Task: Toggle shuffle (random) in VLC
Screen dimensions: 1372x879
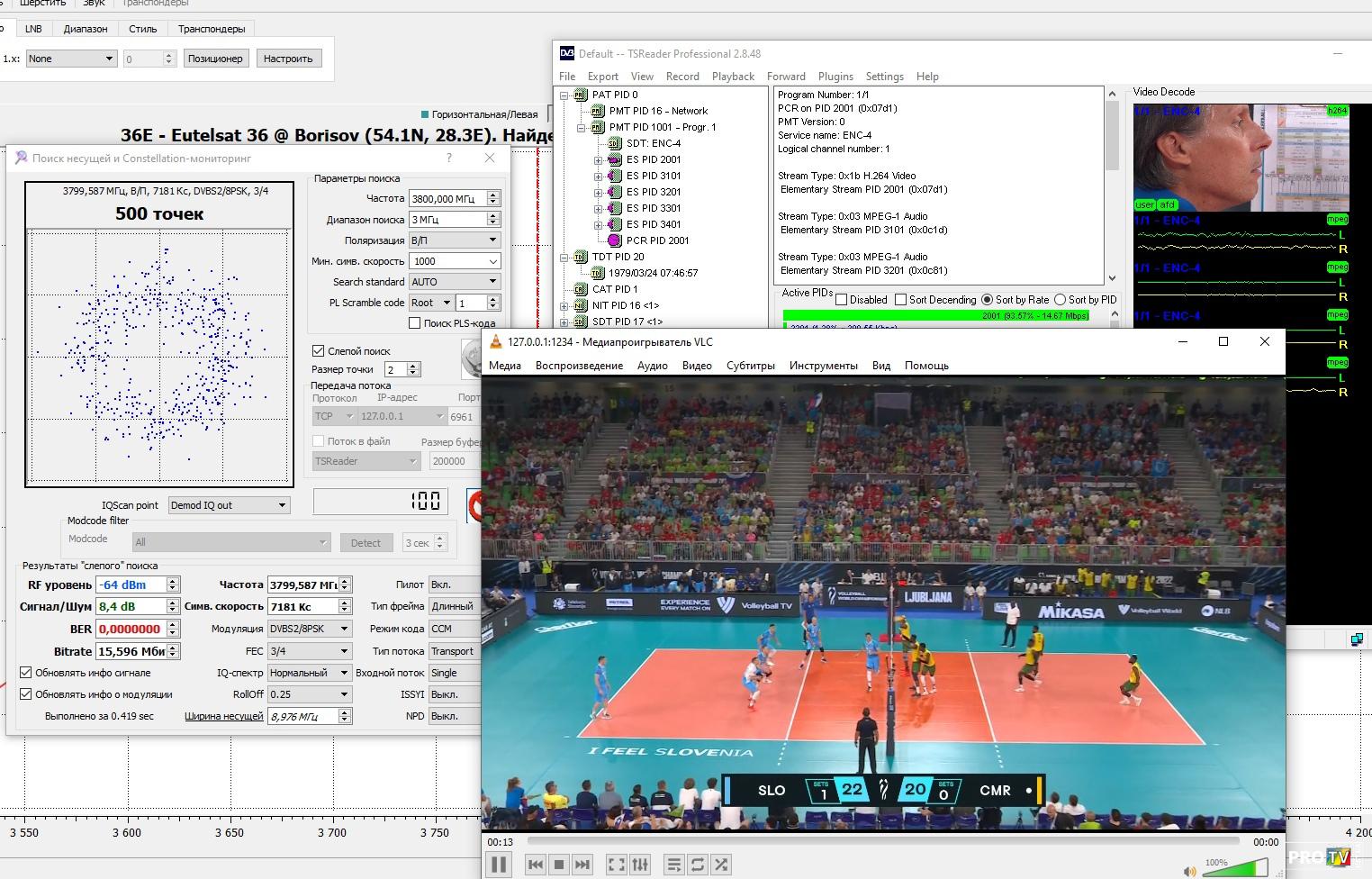Action: pyautogui.click(x=721, y=865)
